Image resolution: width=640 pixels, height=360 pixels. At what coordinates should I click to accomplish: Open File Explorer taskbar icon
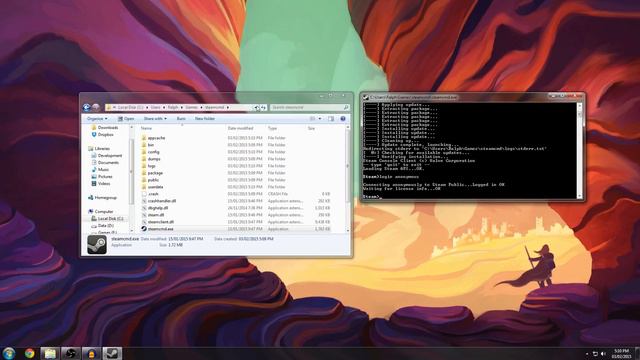(x=50, y=353)
